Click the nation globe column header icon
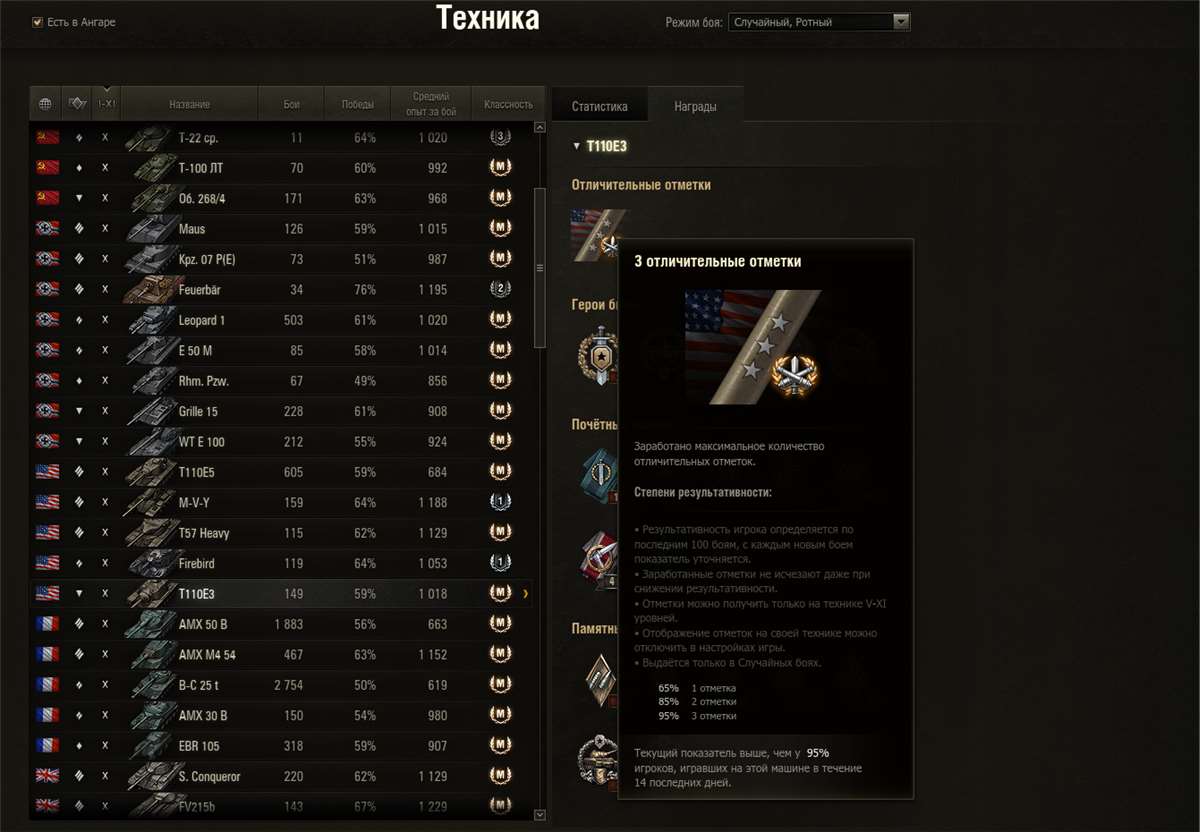Image resolution: width=1200 pixels, height=832 pixels. pos(45,103)
